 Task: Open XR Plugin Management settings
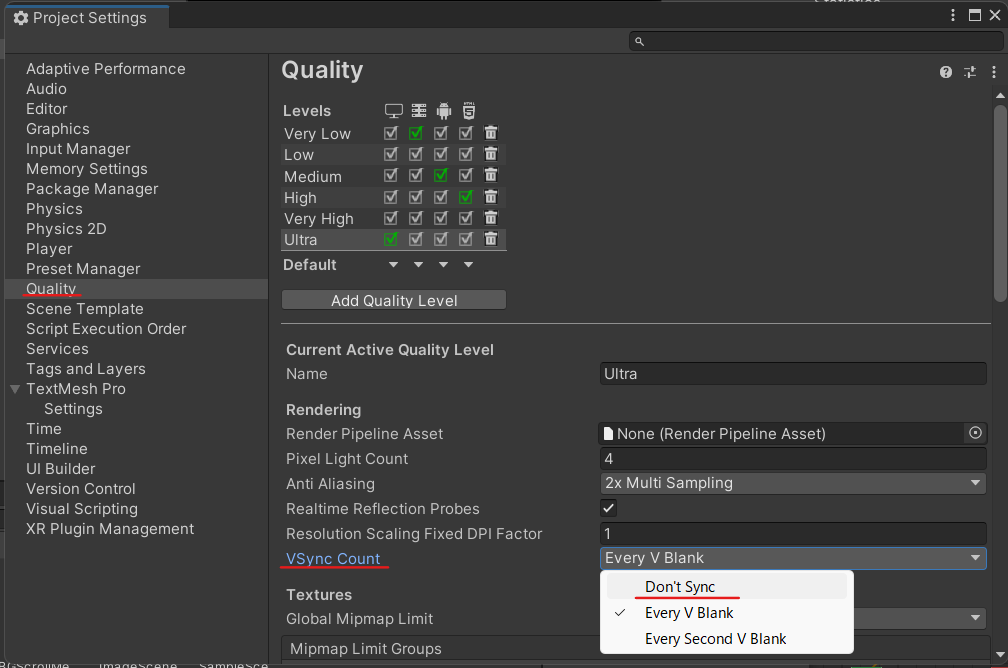pyautogui.click(x=110, y=528)
